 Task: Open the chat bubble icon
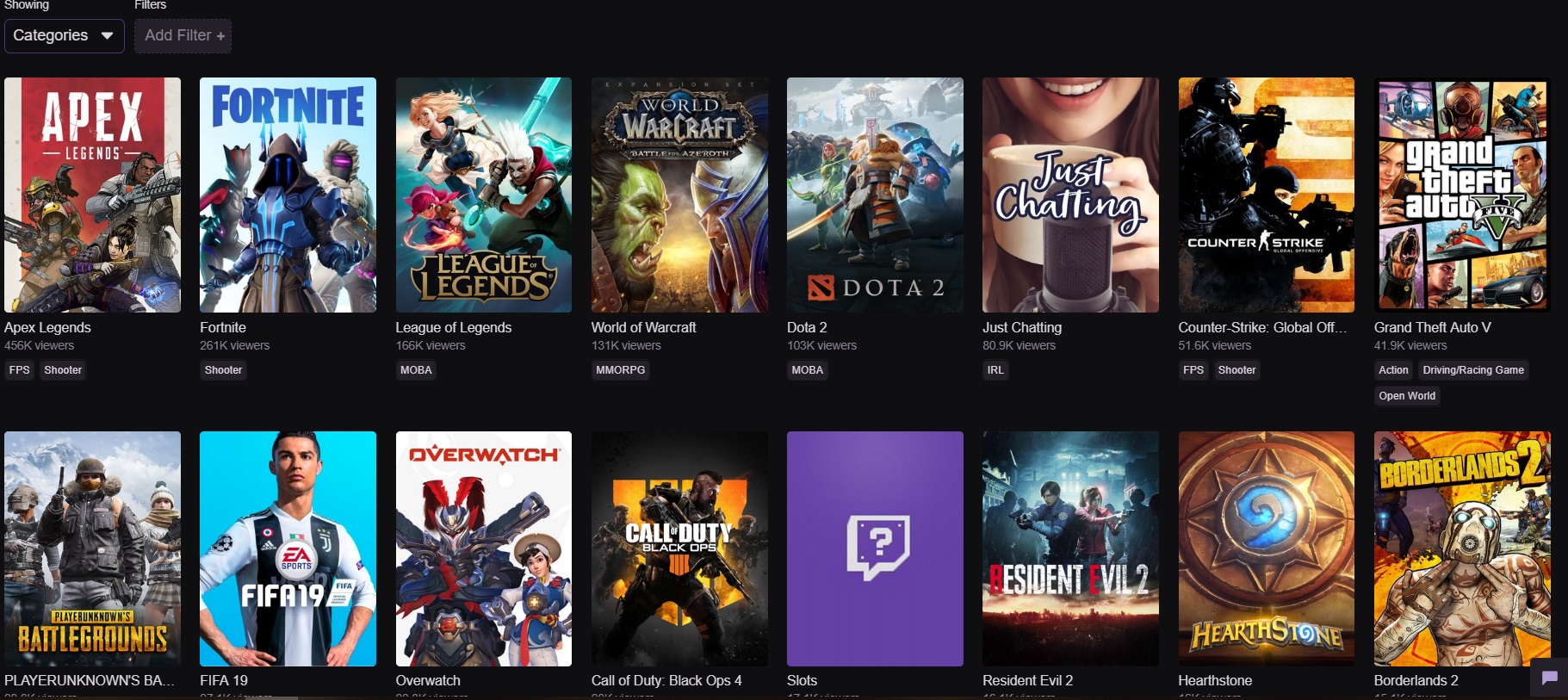click(x=1549, y=678)
